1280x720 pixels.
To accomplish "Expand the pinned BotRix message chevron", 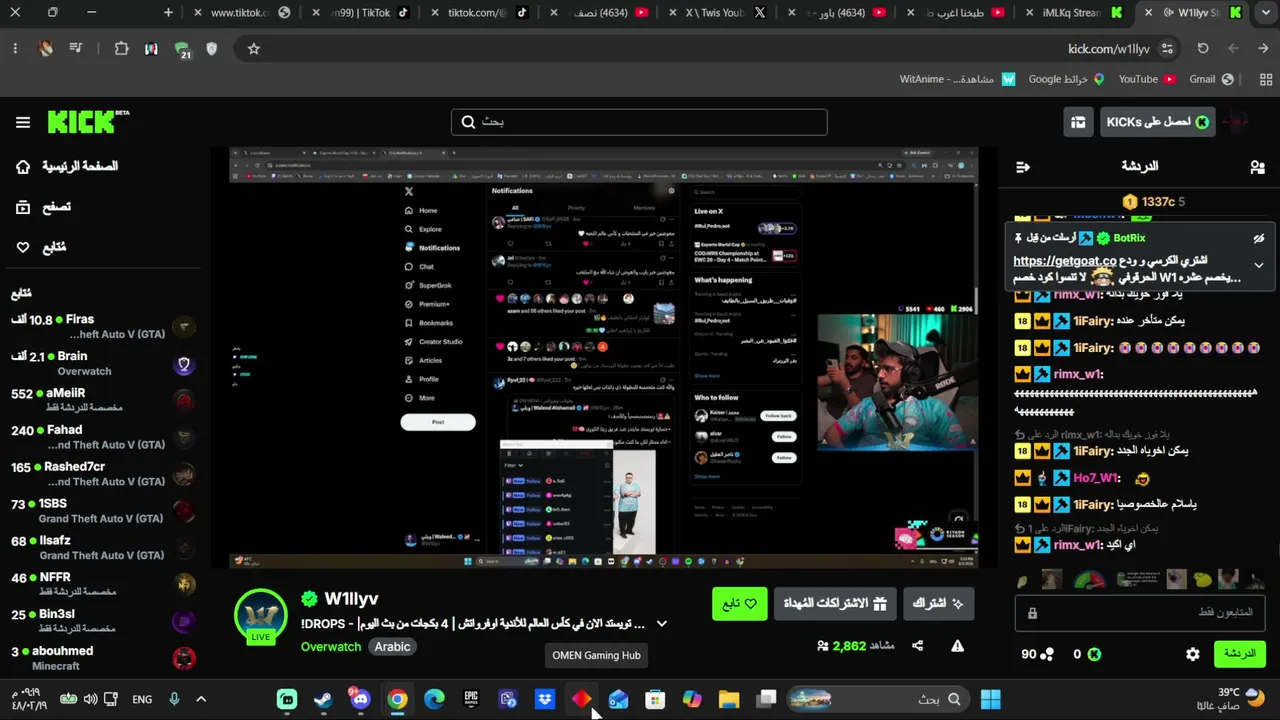I will 1259,265.
